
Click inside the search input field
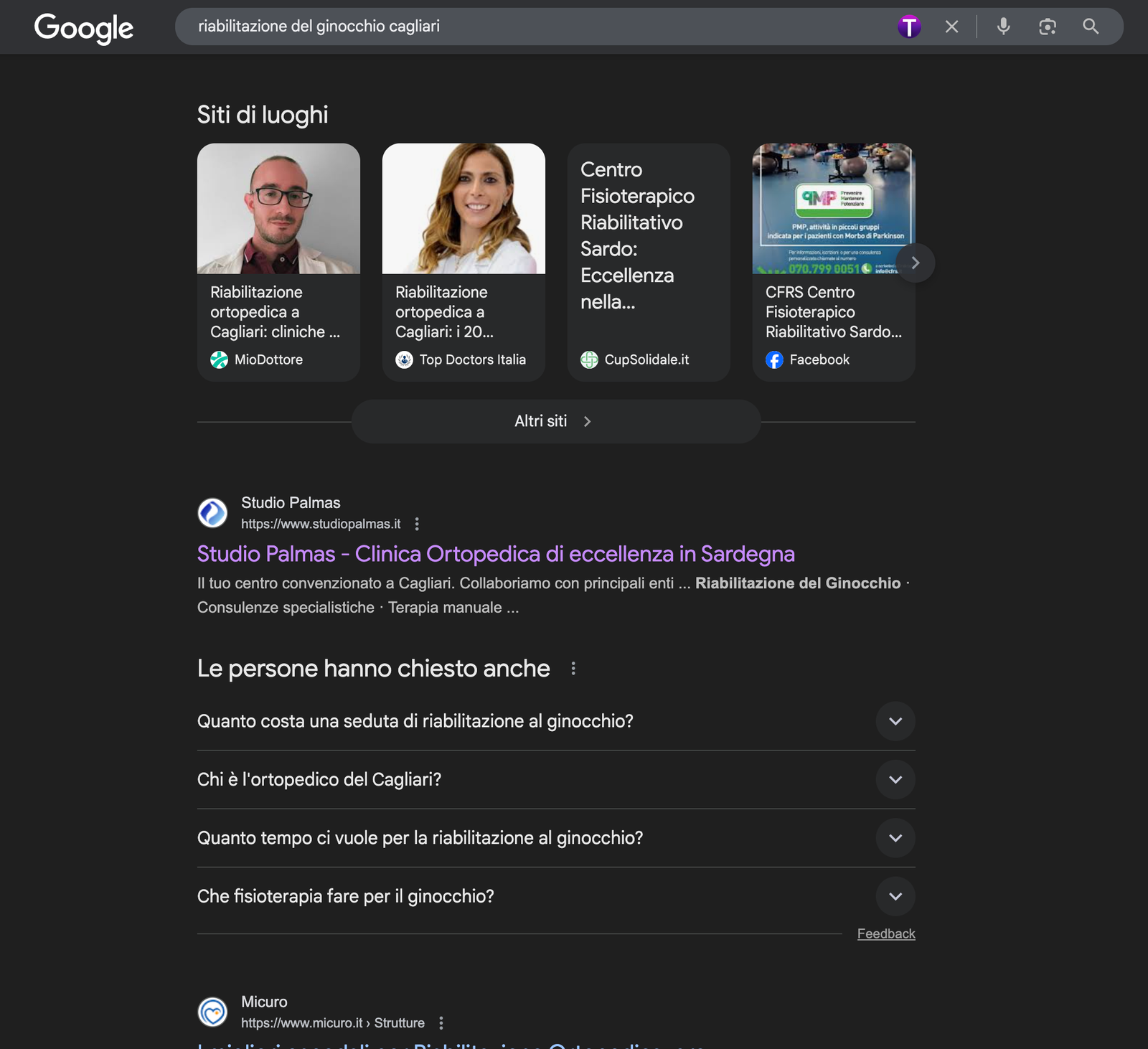(x=502, y=27)
